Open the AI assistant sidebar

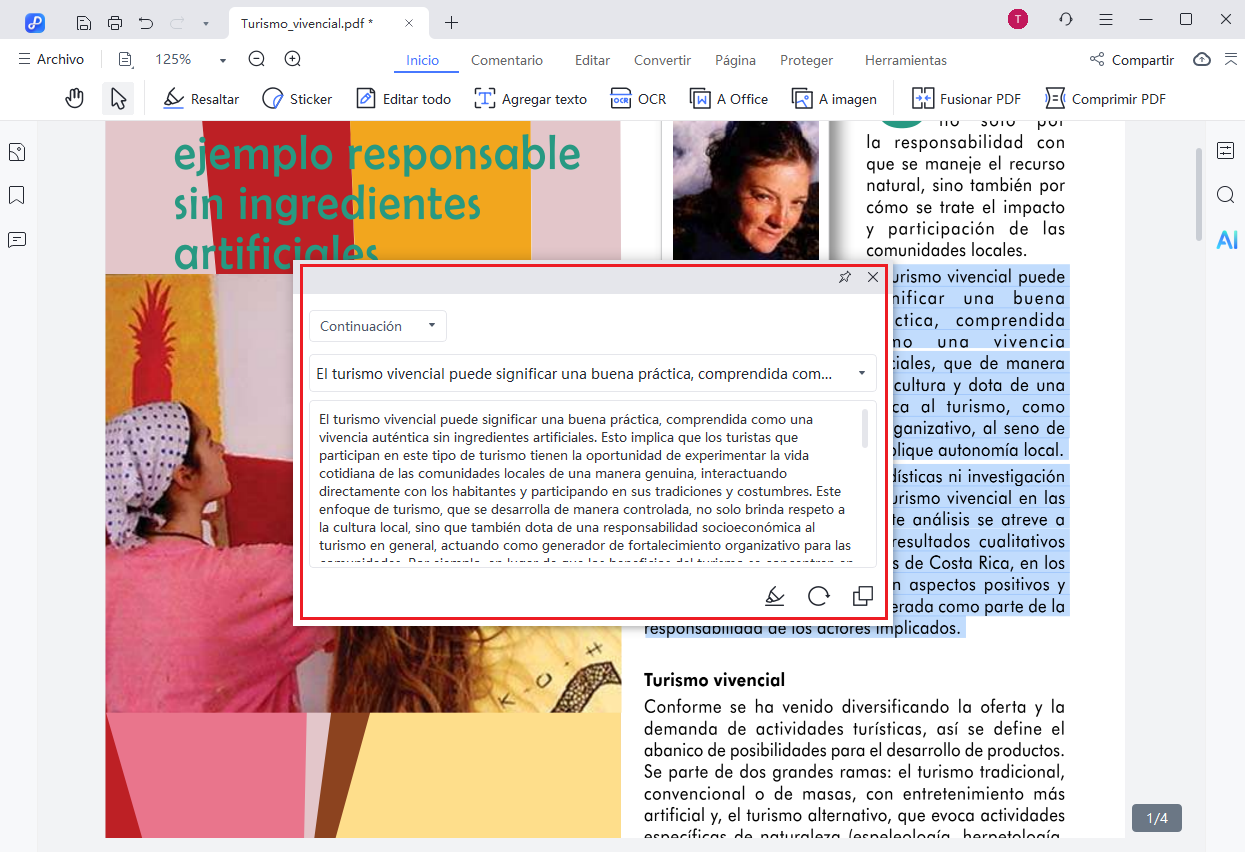pyautogui.click(x=1226, y=240)
